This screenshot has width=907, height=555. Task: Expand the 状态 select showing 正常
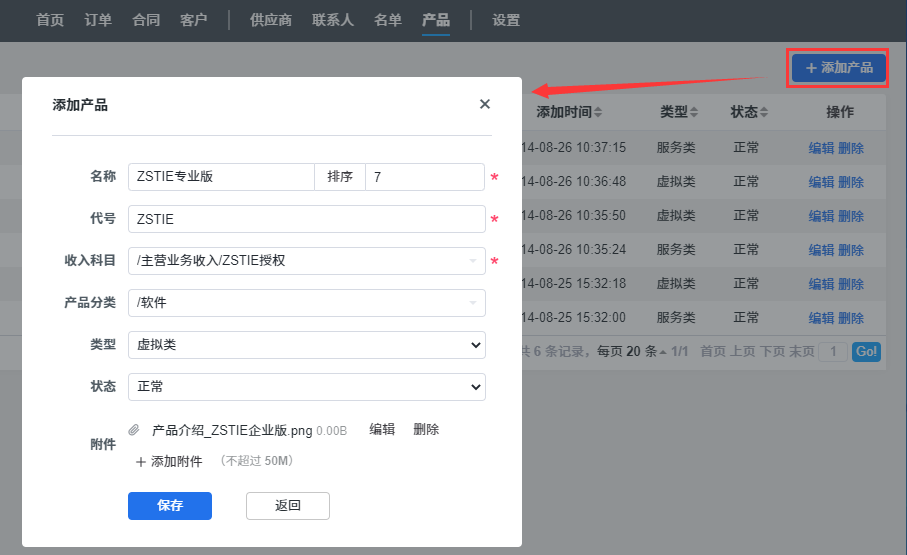pos(307,387)
